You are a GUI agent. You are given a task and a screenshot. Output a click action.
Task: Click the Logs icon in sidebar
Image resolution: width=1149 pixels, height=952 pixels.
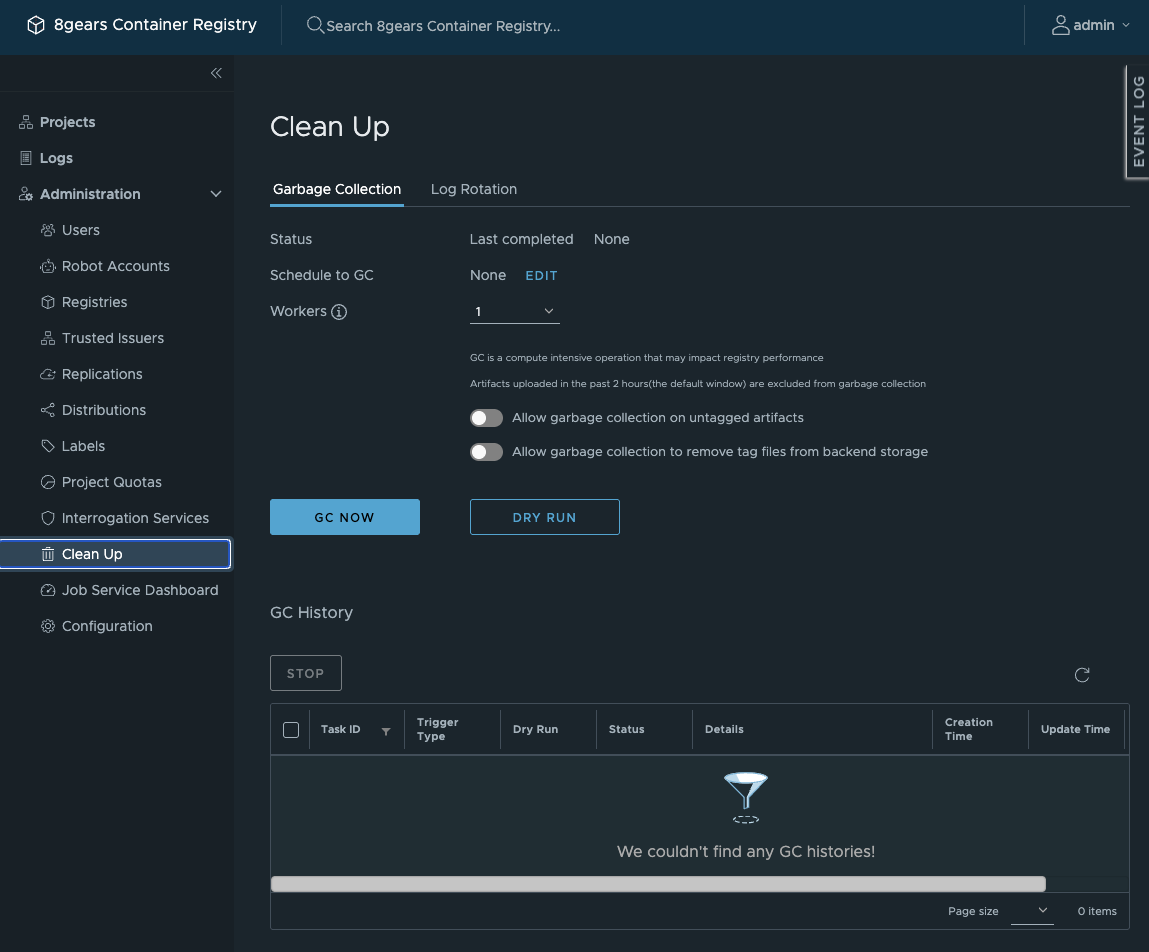pyautogui.click(x=26, y=158)
